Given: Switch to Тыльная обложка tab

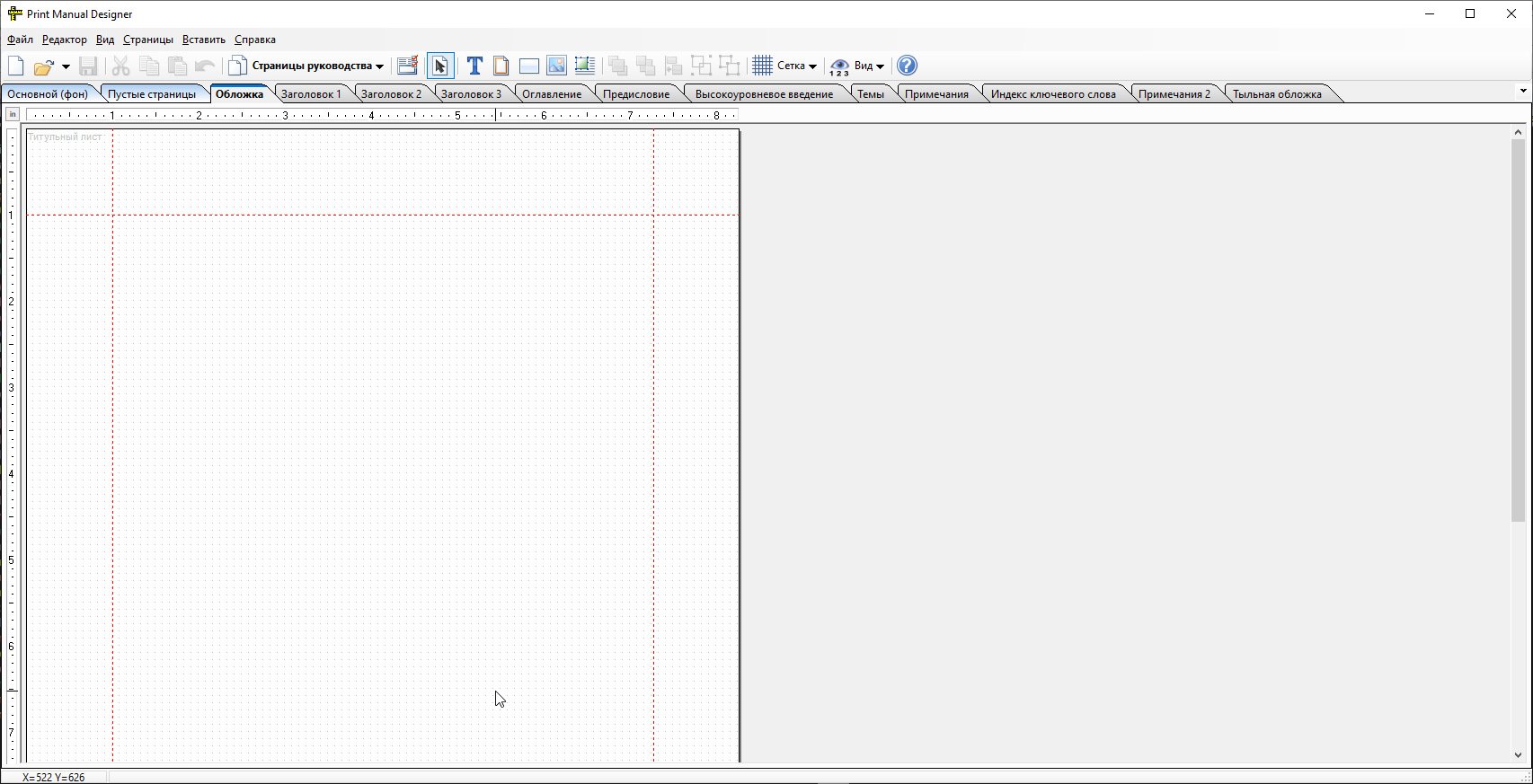Looking at the screenshot, I should pyautogui.click(x=1277, y=93).
